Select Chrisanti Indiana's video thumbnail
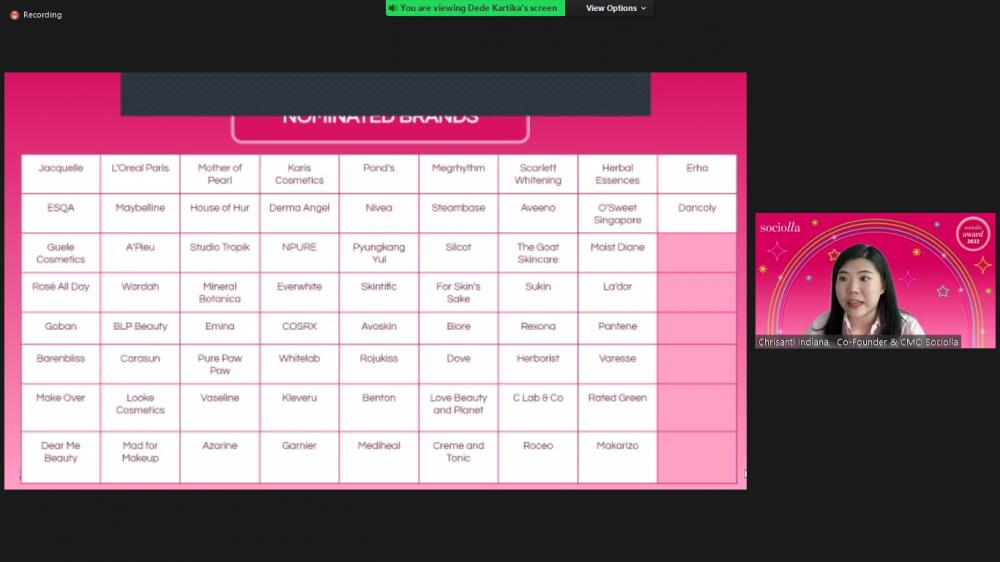This screenshot has width=1000, height=562. (x=875, y=281)
